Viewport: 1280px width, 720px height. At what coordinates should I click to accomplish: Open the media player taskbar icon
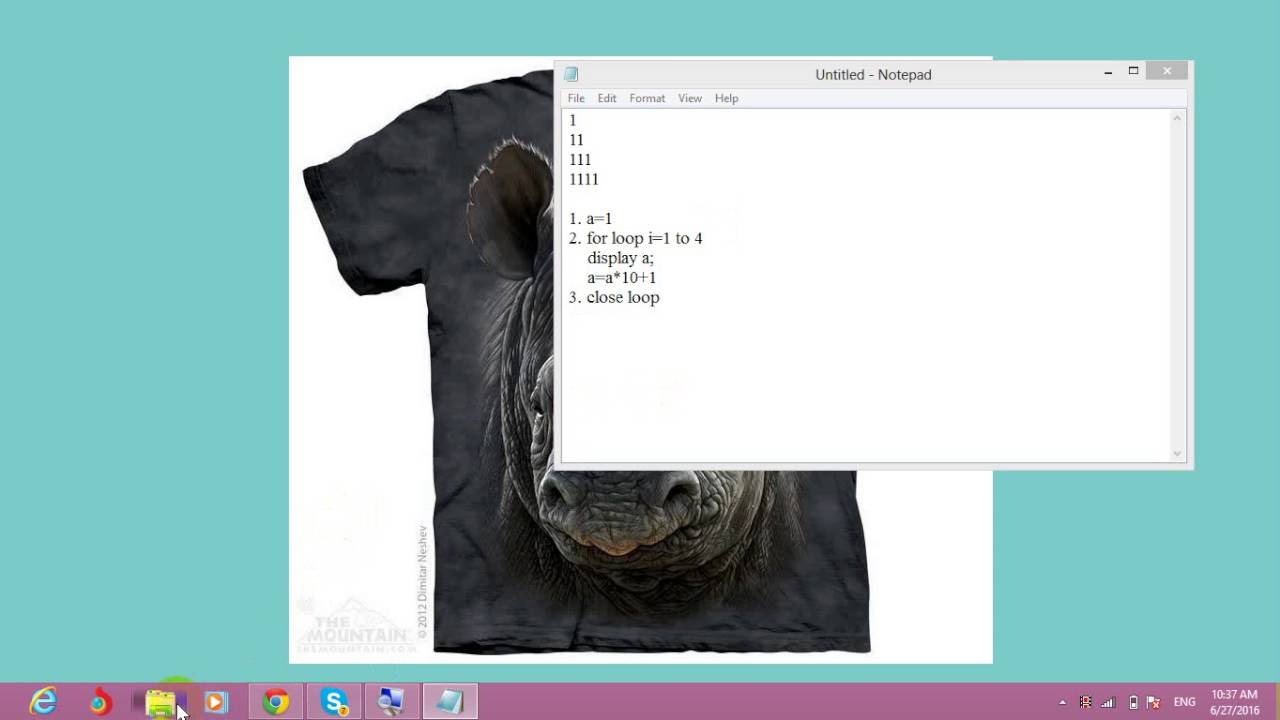tap(215, 702)
